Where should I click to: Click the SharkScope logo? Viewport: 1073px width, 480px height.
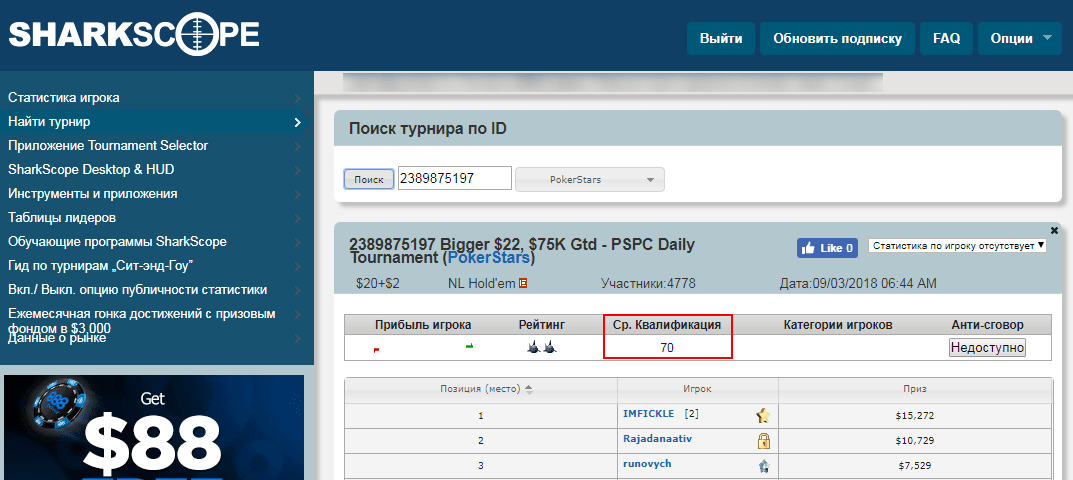pyautogui.click(x=134, y=35)
